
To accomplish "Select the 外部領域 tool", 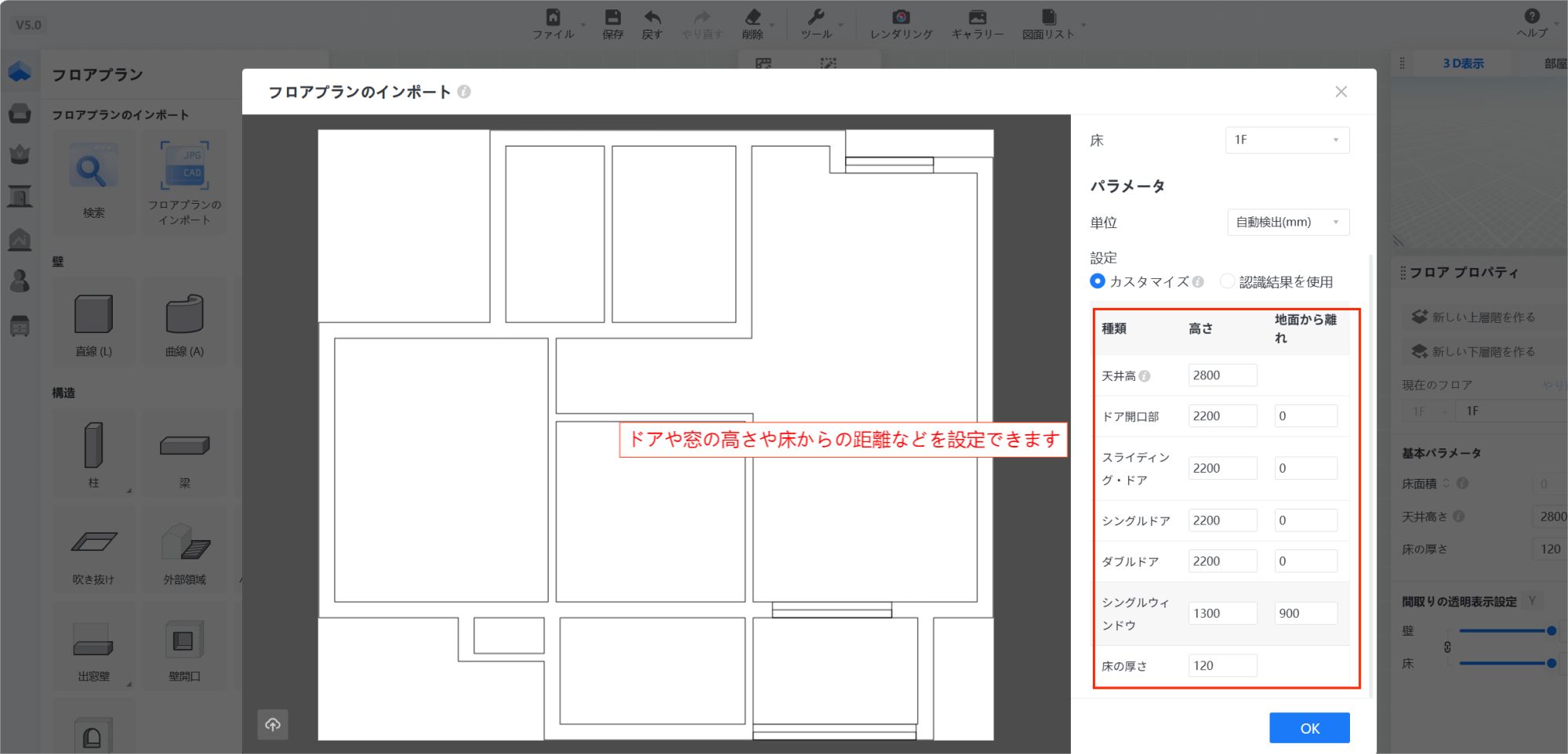I will click(185, 549).
